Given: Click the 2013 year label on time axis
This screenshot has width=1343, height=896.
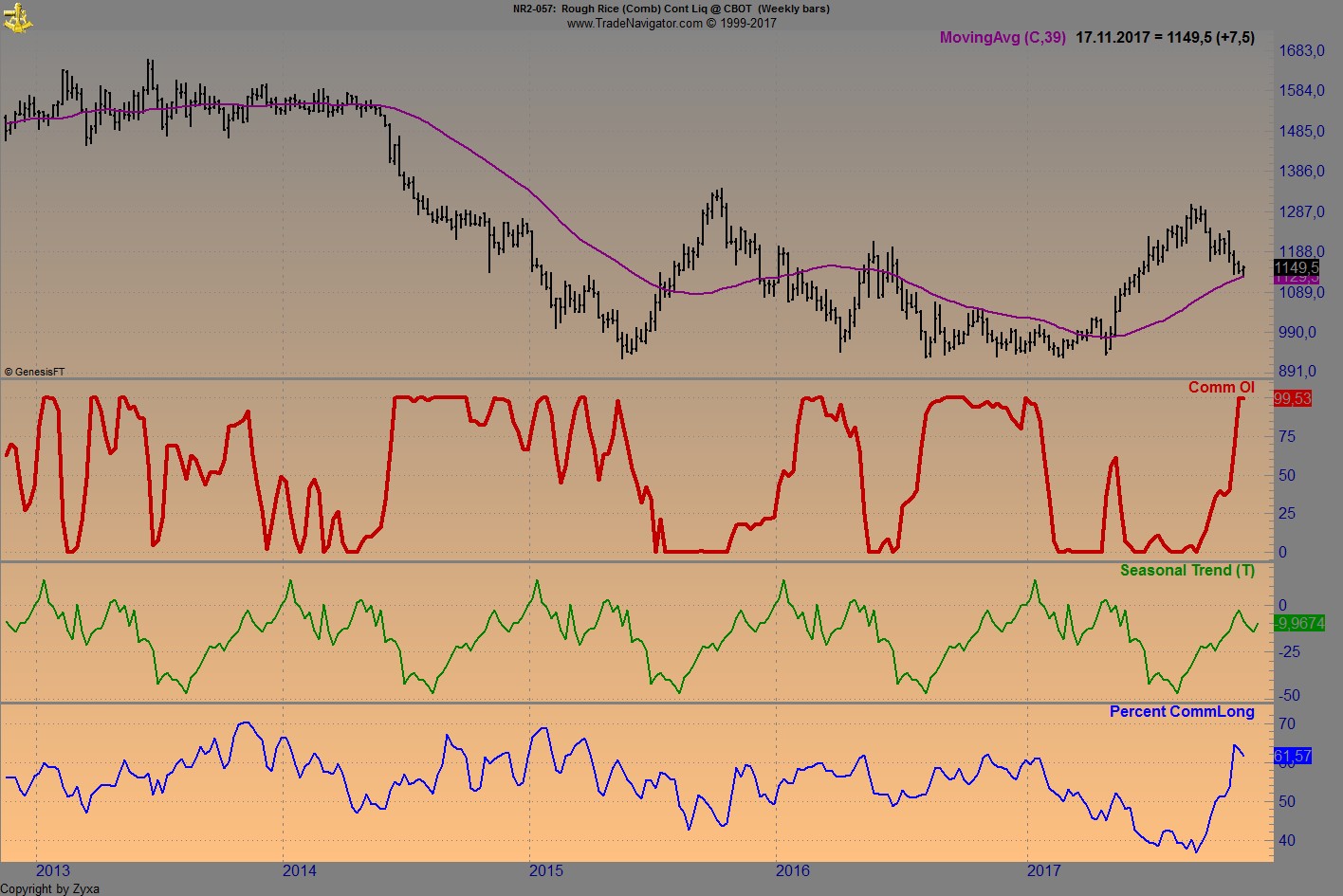Looking at the screenshot, I should [53, 870].
